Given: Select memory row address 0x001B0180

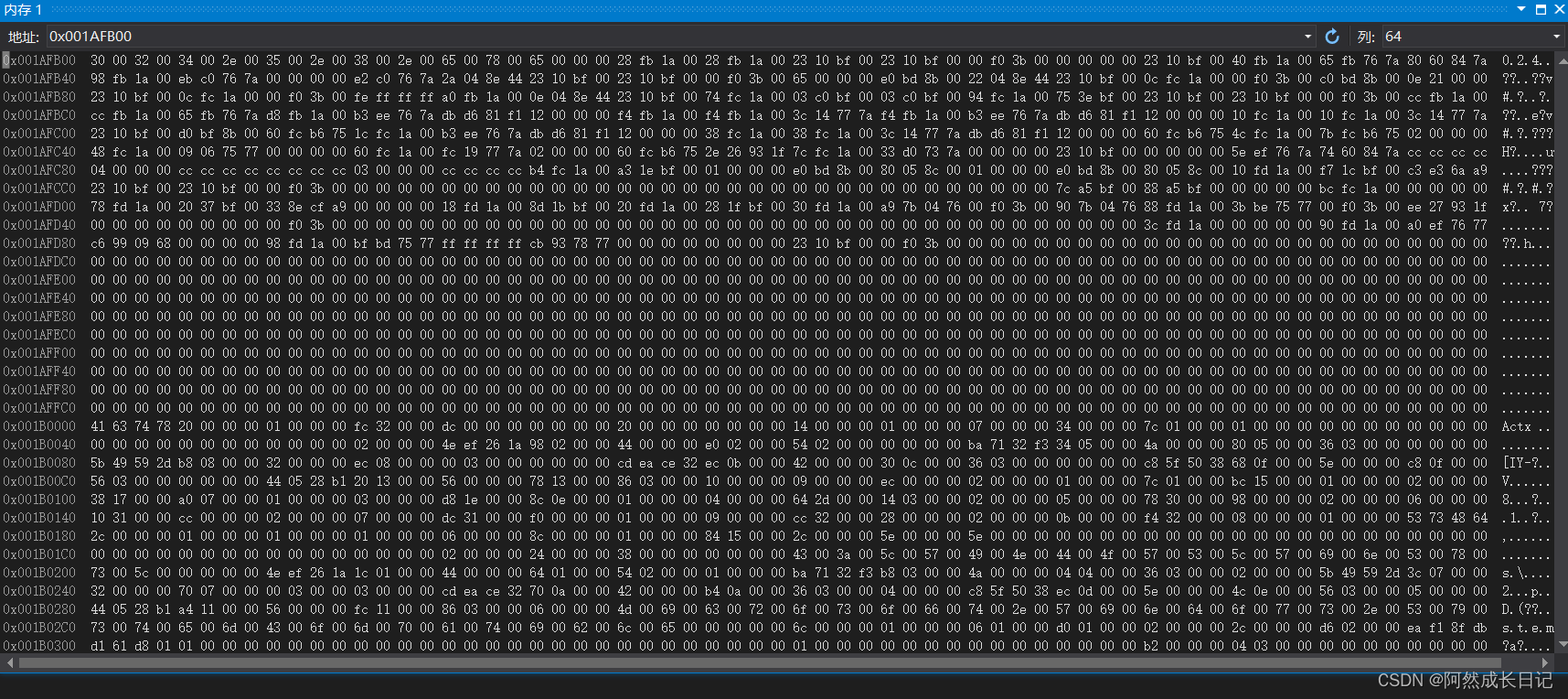Looking at the screenshot, I should 39,536.
